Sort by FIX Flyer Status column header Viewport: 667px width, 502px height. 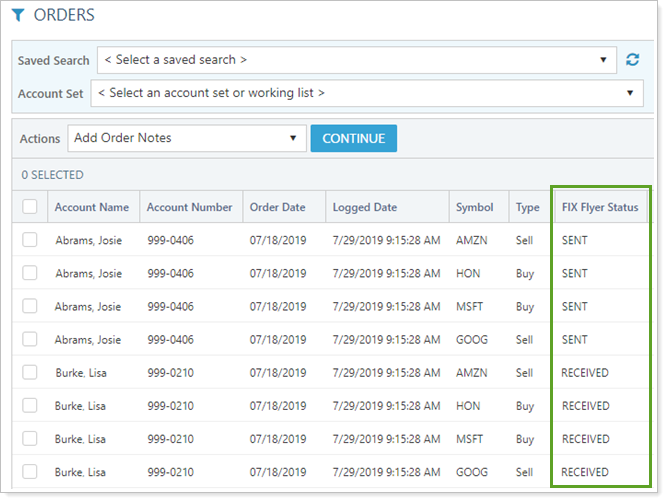[600, 207]
